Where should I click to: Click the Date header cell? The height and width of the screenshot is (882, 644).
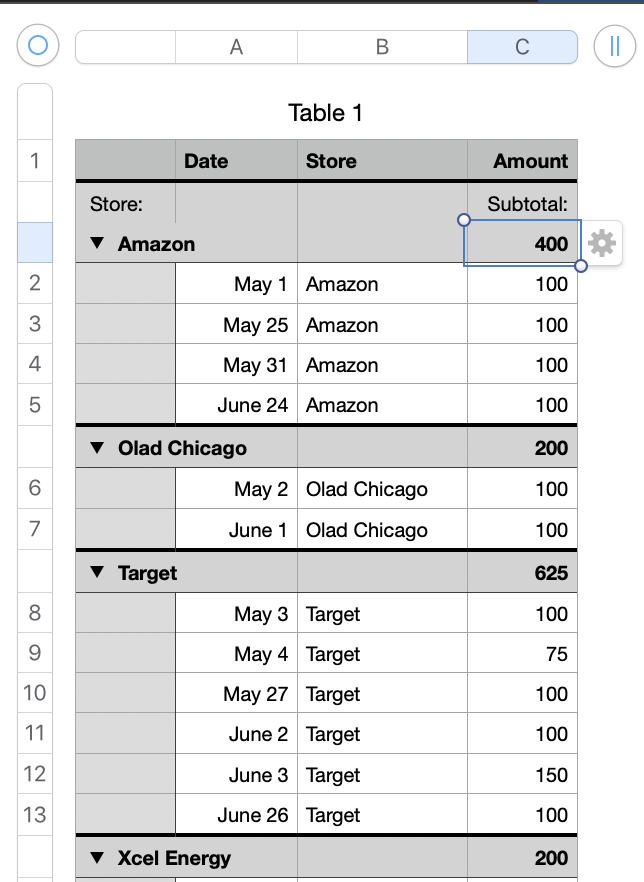pyautogui.click(x=236, y=161)
